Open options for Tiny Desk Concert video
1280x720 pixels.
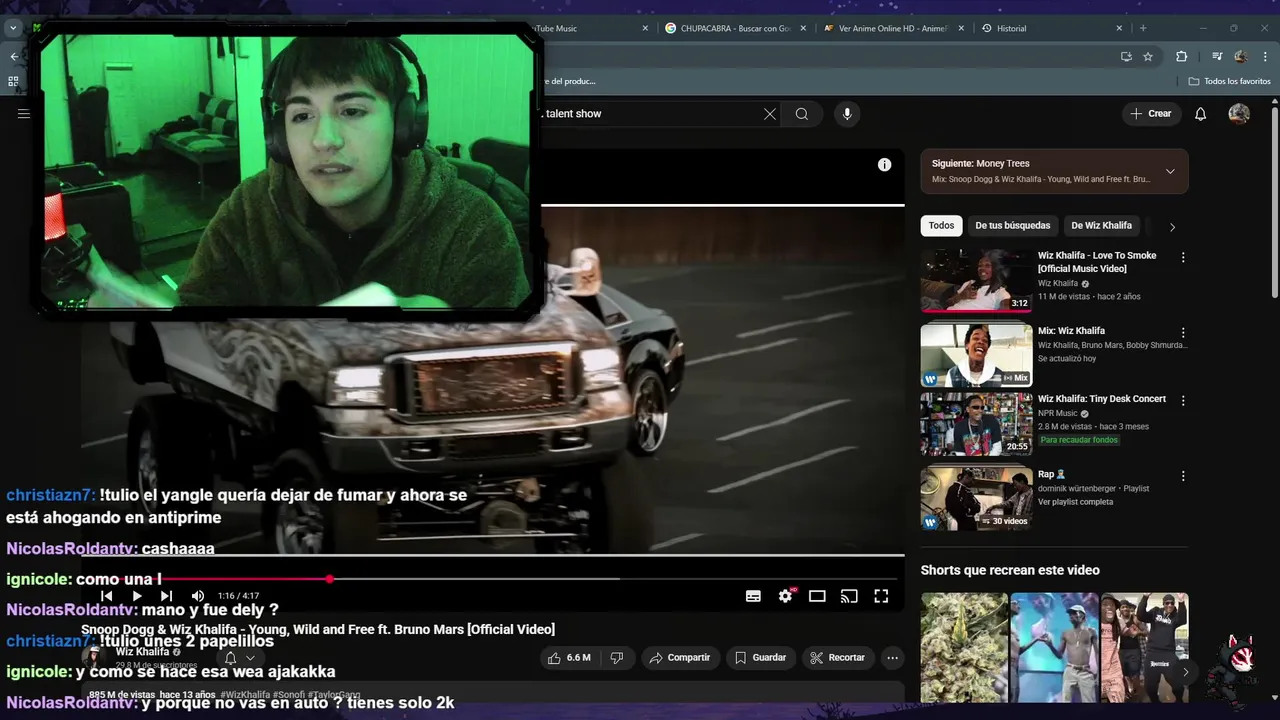pos(1183,400)
